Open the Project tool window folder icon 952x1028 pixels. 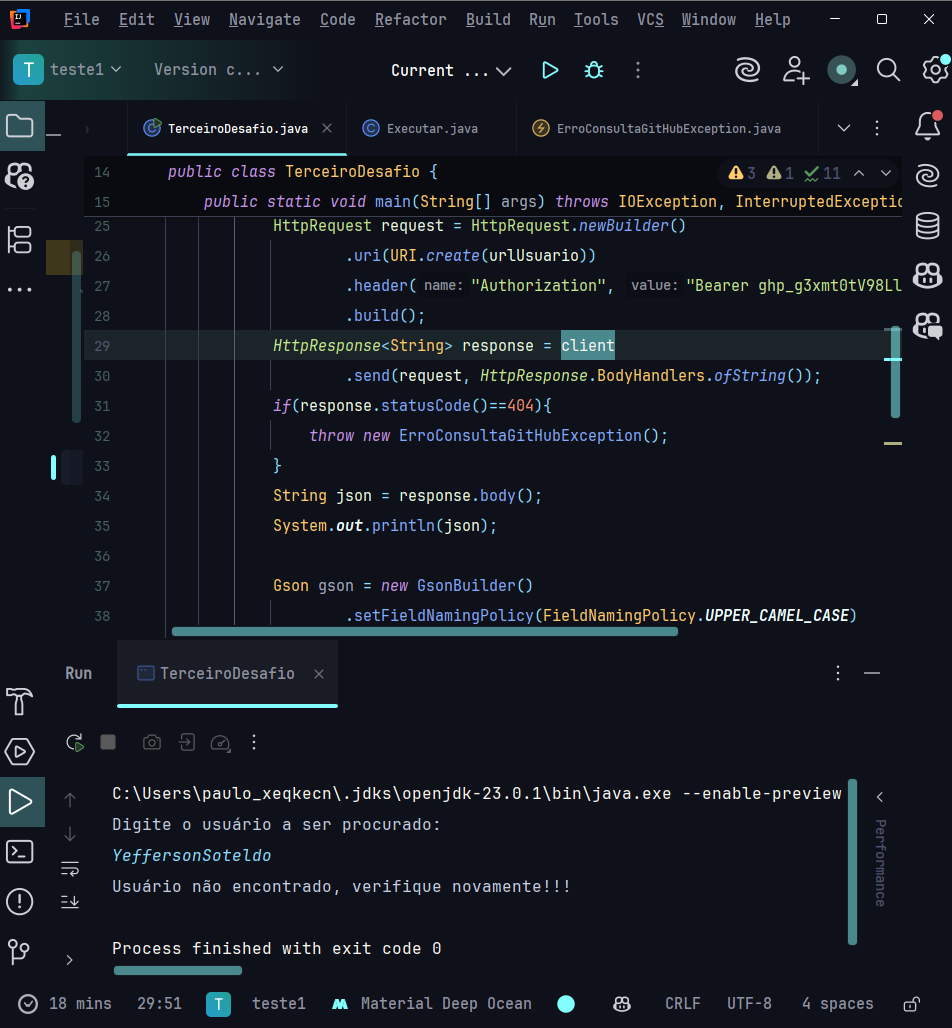[20, 126]
